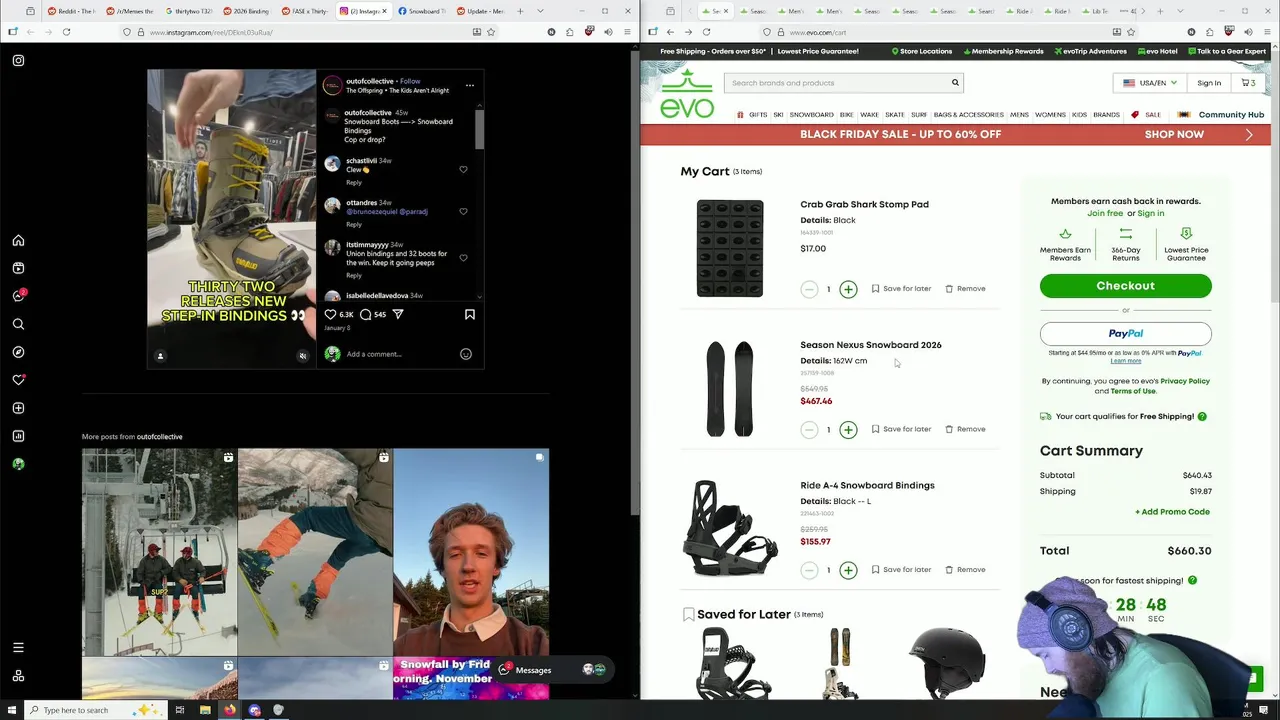Open USA/EN region dropdown
This screenshot has width=1280, height=720.
tap(1150, 83)
